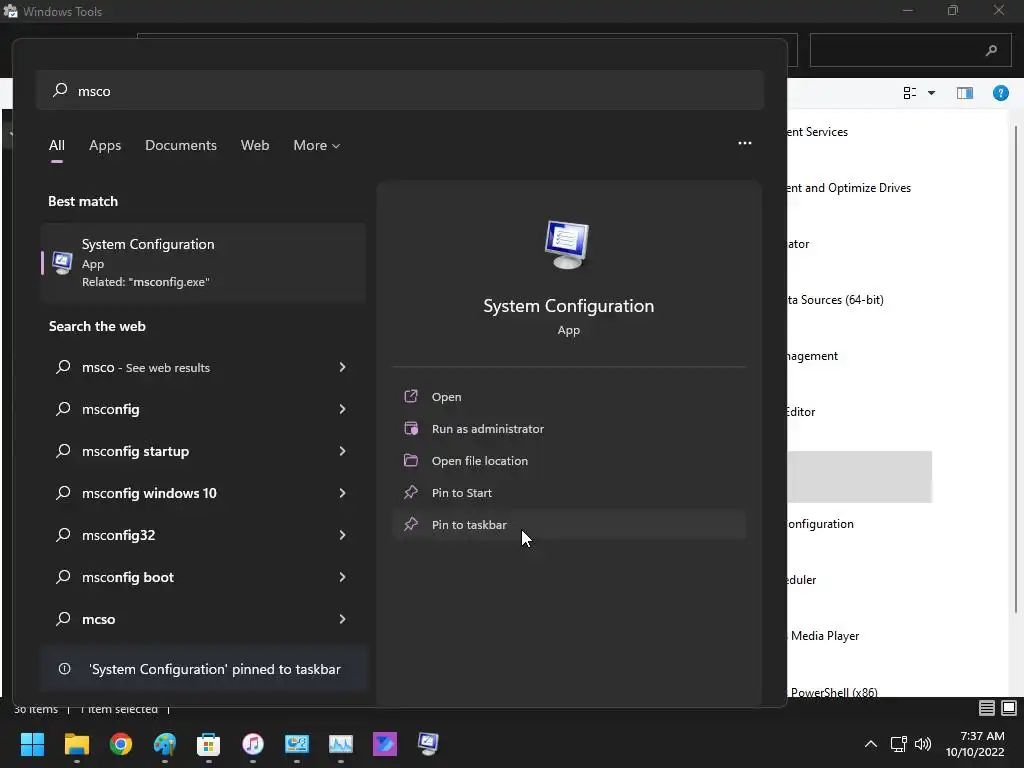Open Windows Tools help button

click(1000, 93)
